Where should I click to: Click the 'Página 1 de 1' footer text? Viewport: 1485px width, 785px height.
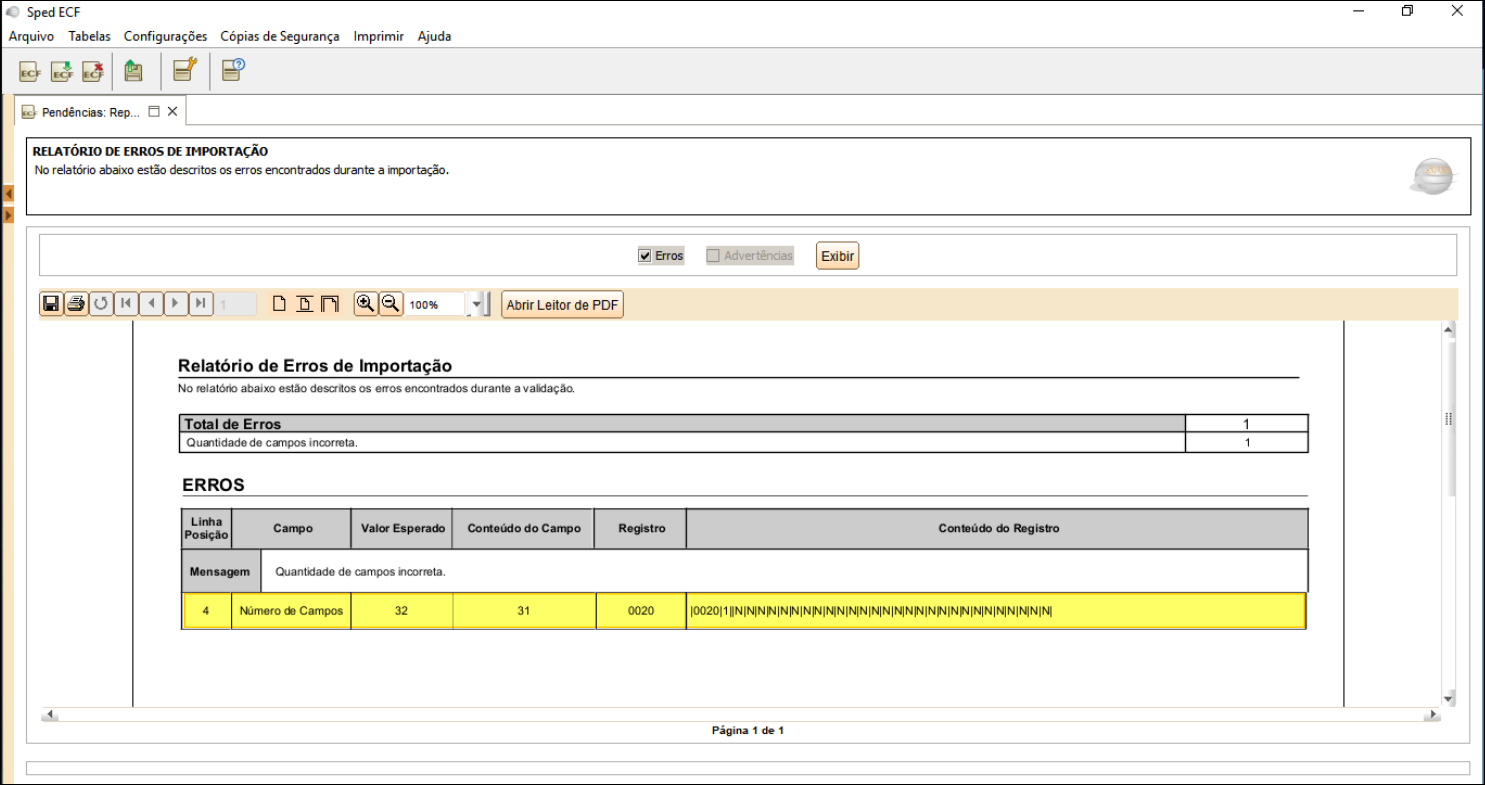pyautogui.click(x=748, y=731)
